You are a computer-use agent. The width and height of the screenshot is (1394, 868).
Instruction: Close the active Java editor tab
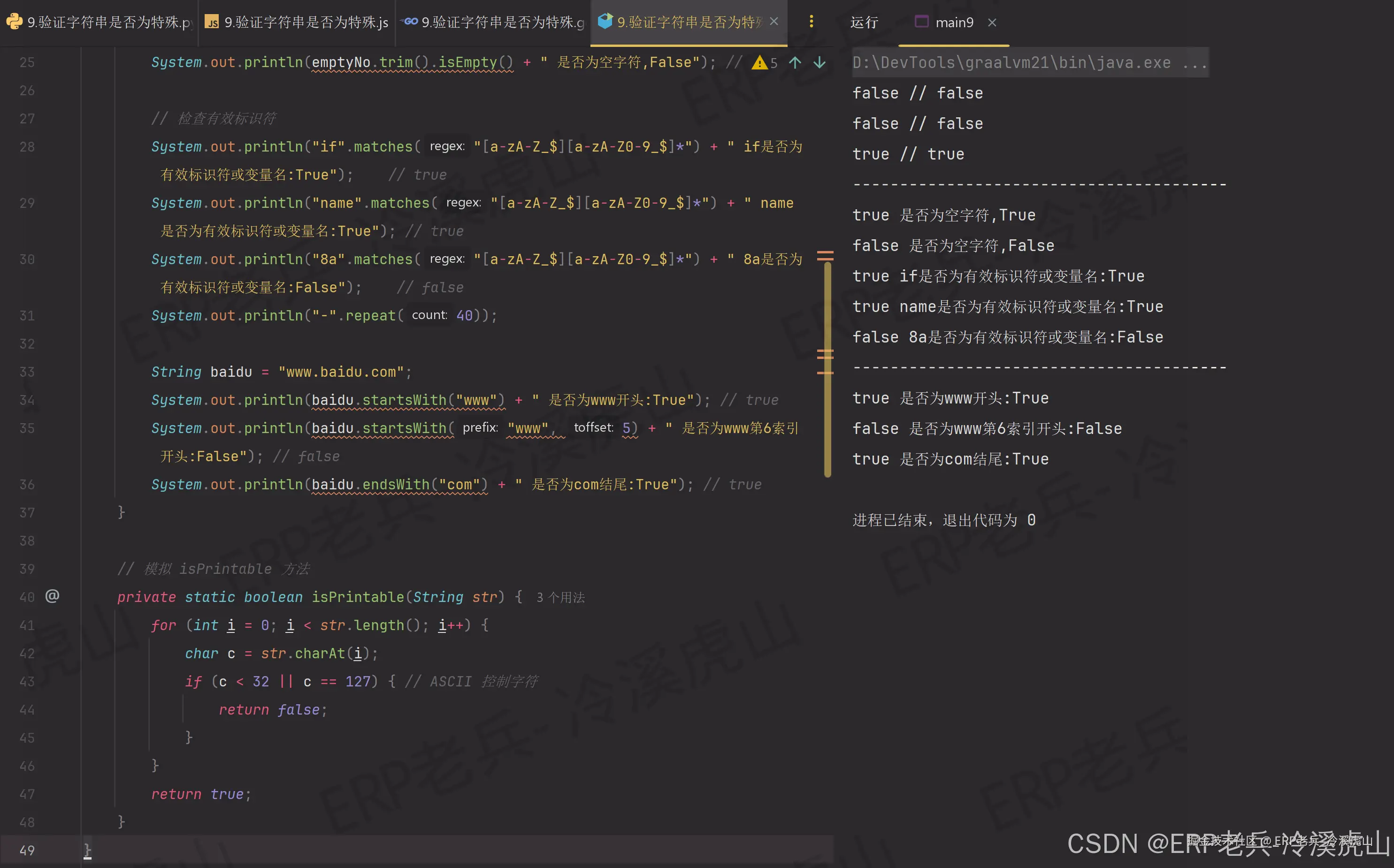tap(774, 21)
